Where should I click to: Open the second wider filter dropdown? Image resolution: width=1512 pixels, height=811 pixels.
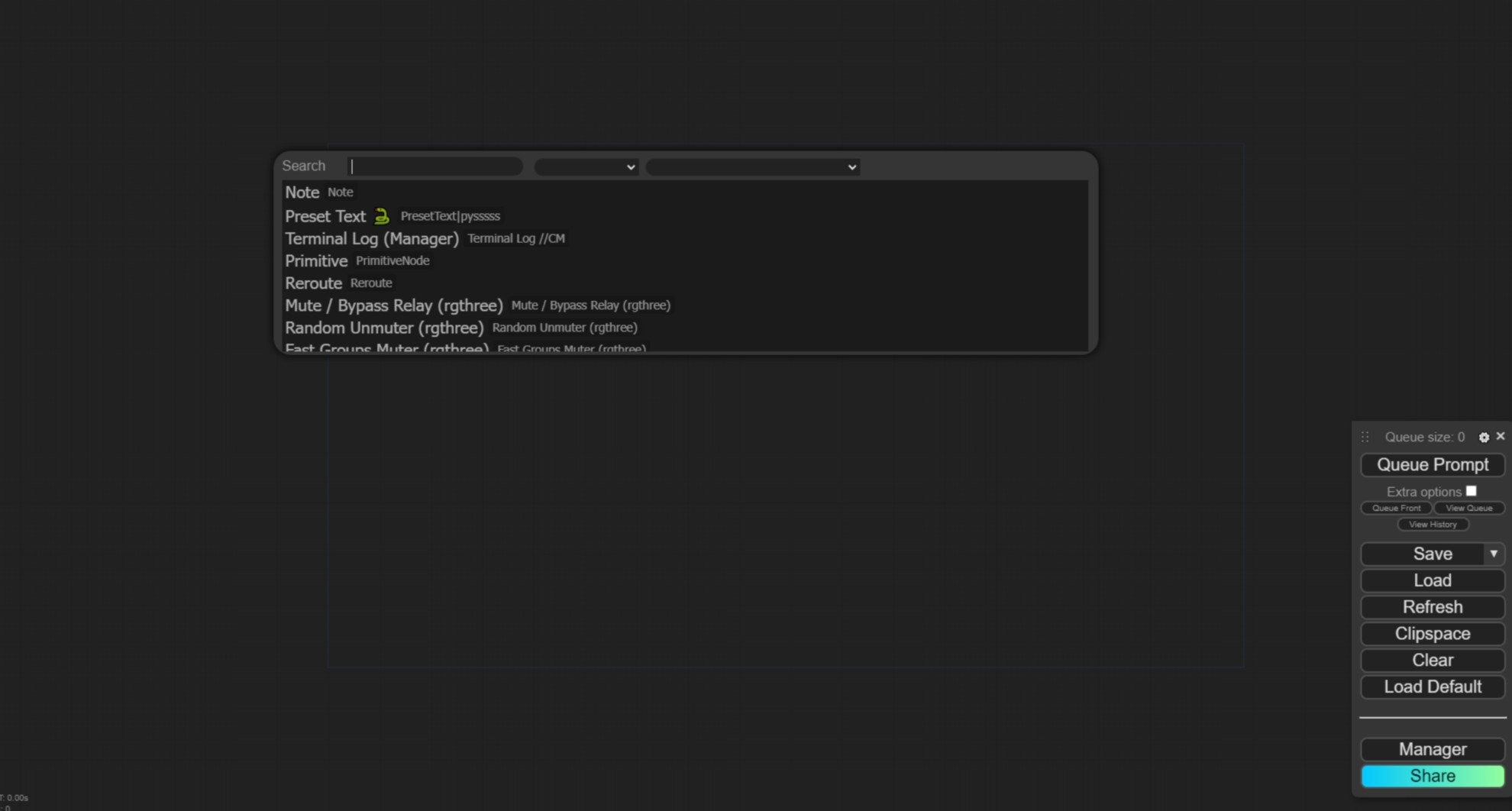tap(752, 166)
